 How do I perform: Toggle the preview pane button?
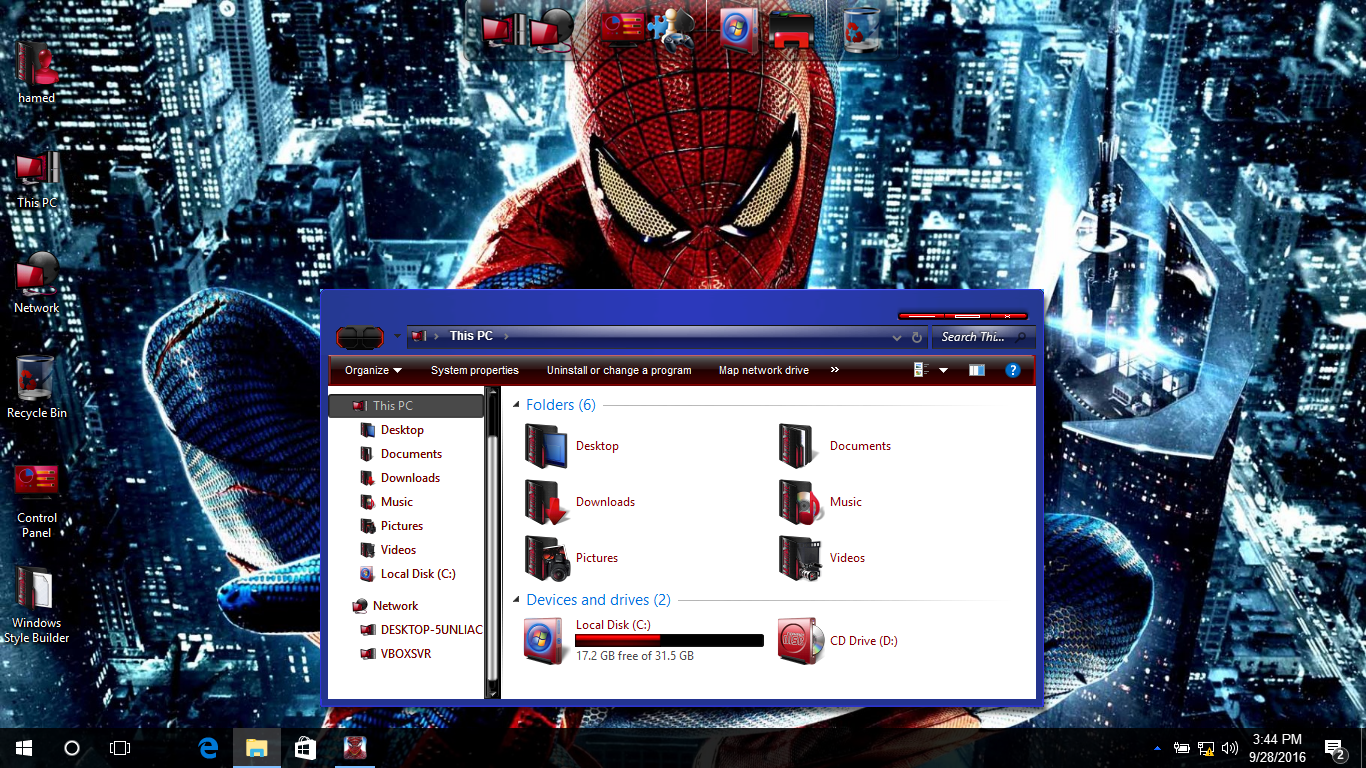(977, 370)
